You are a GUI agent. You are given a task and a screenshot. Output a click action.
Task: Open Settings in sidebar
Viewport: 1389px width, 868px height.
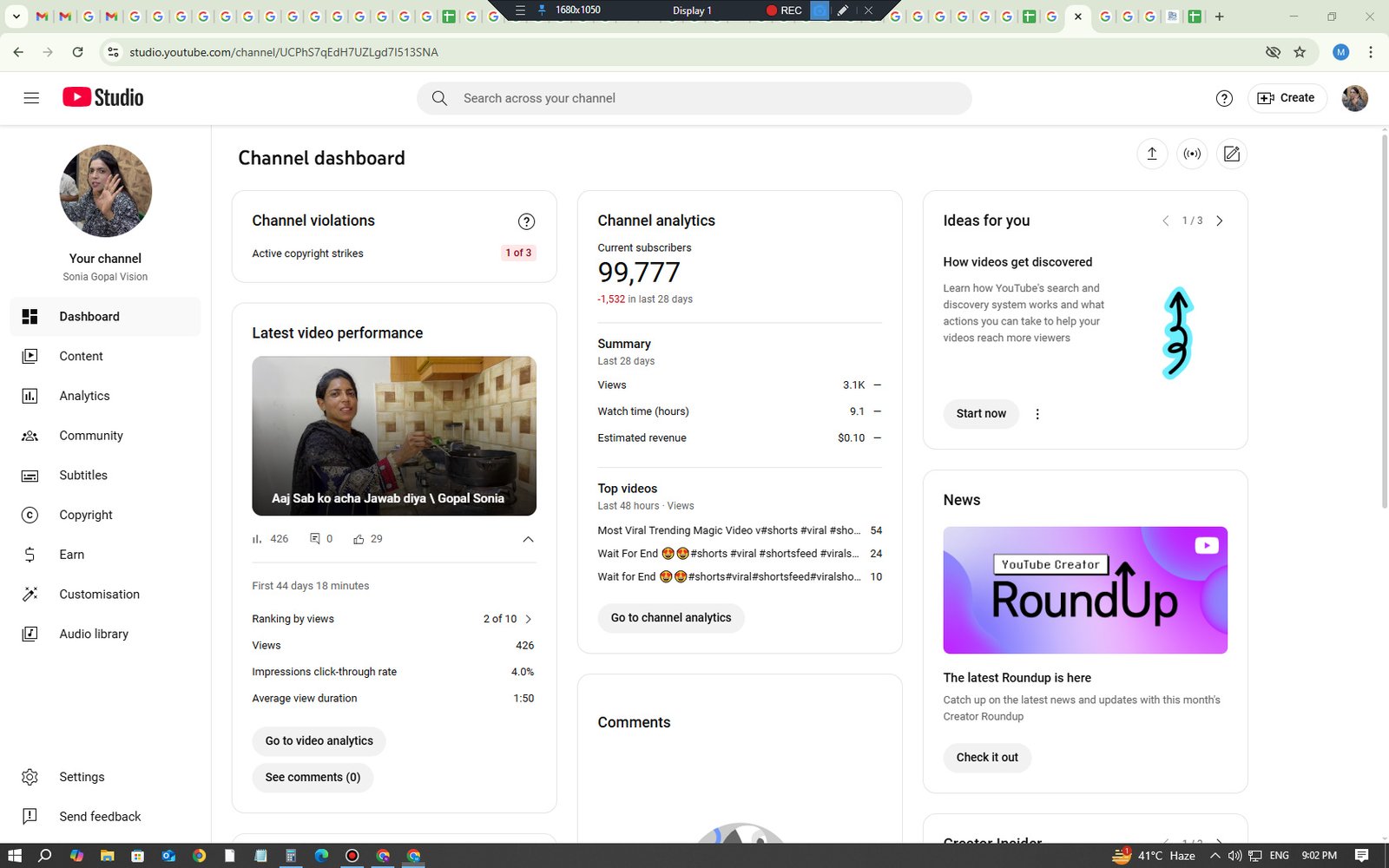tap(105, 777)
